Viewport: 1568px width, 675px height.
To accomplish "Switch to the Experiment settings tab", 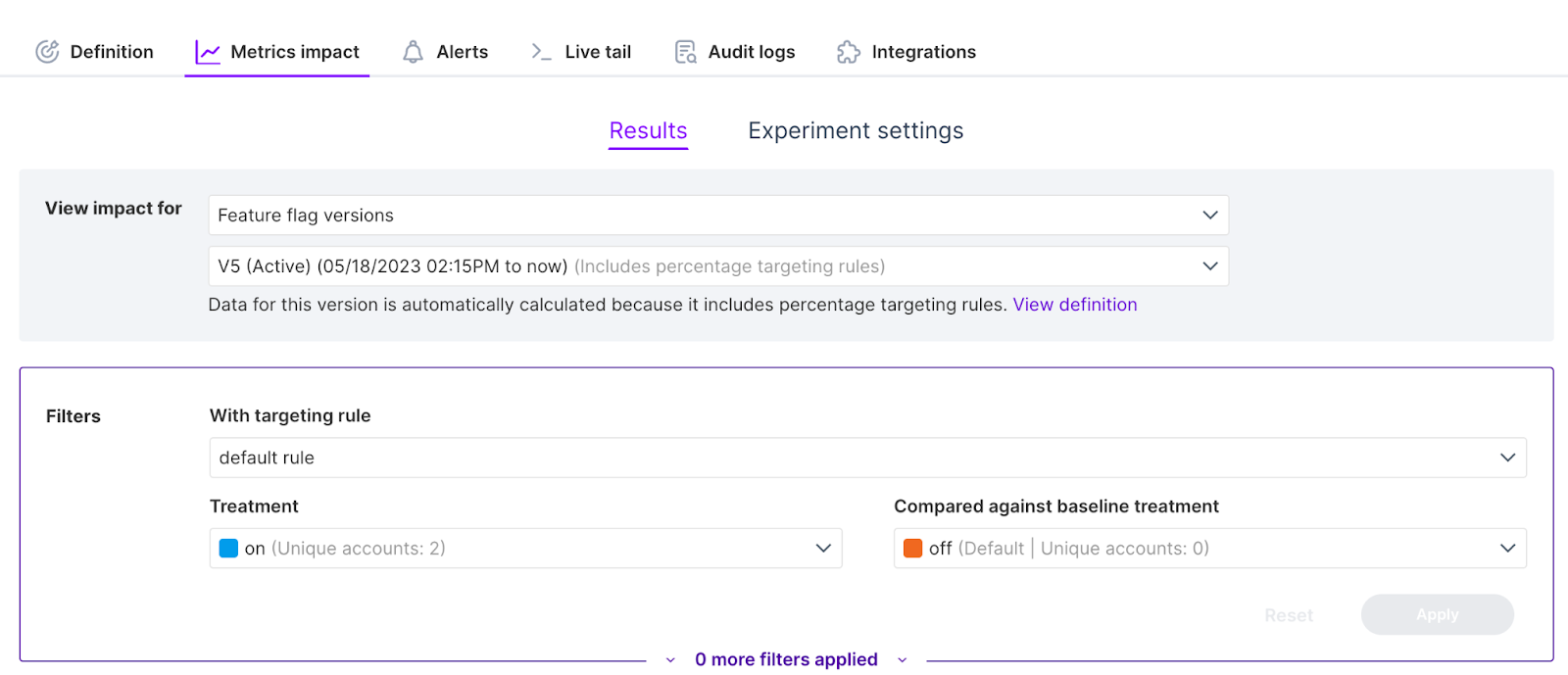I will (x=856, y=131).
